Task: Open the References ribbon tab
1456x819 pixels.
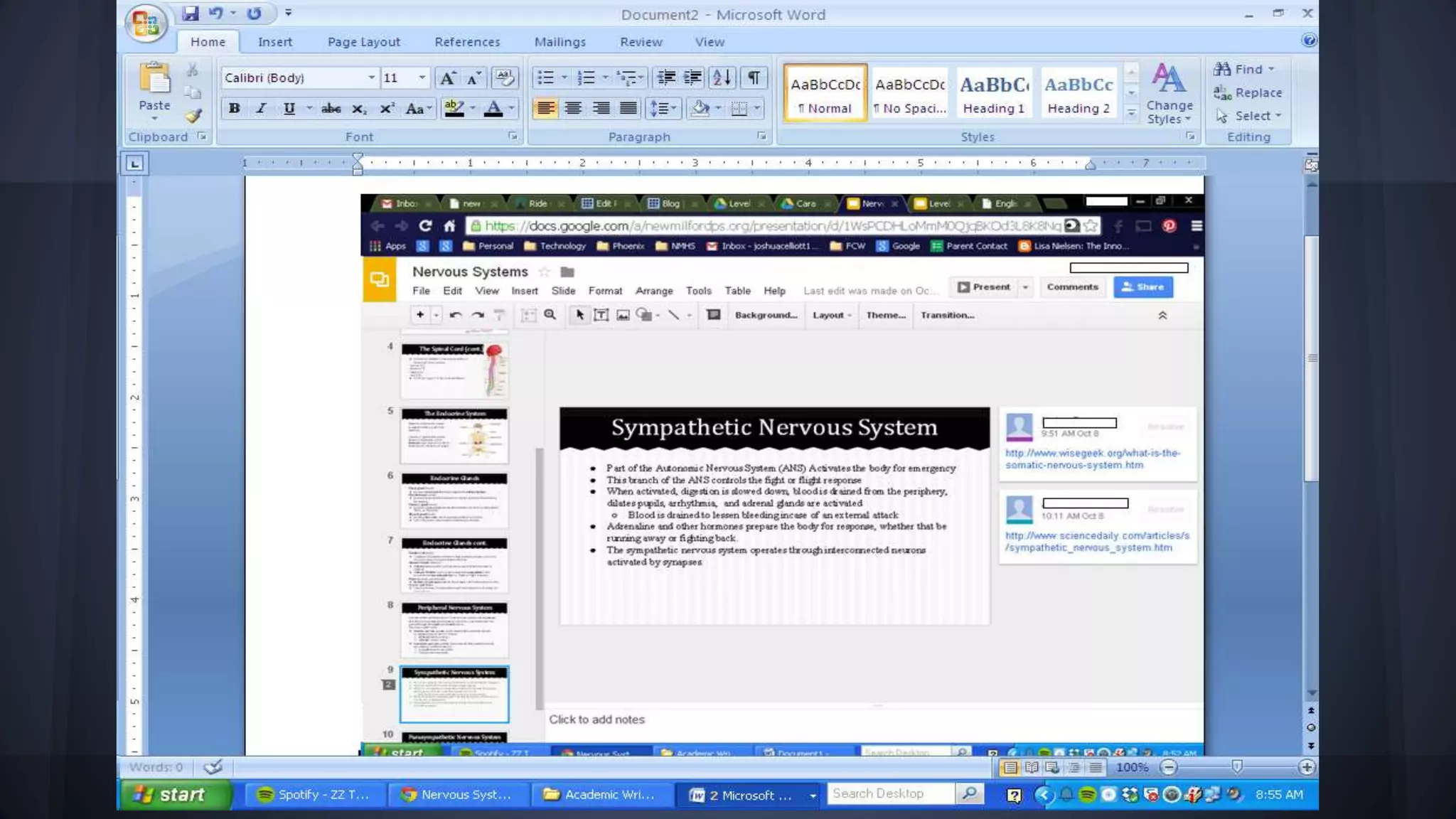Action: coord(467,42)
